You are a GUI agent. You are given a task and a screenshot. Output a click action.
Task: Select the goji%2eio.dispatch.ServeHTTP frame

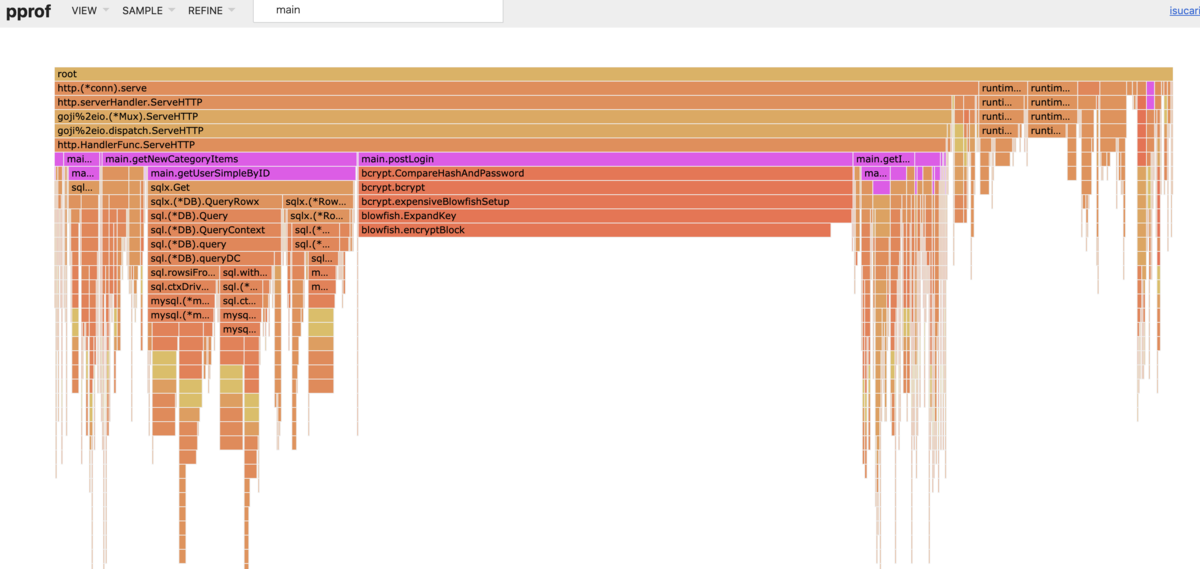tap(503, 130)
